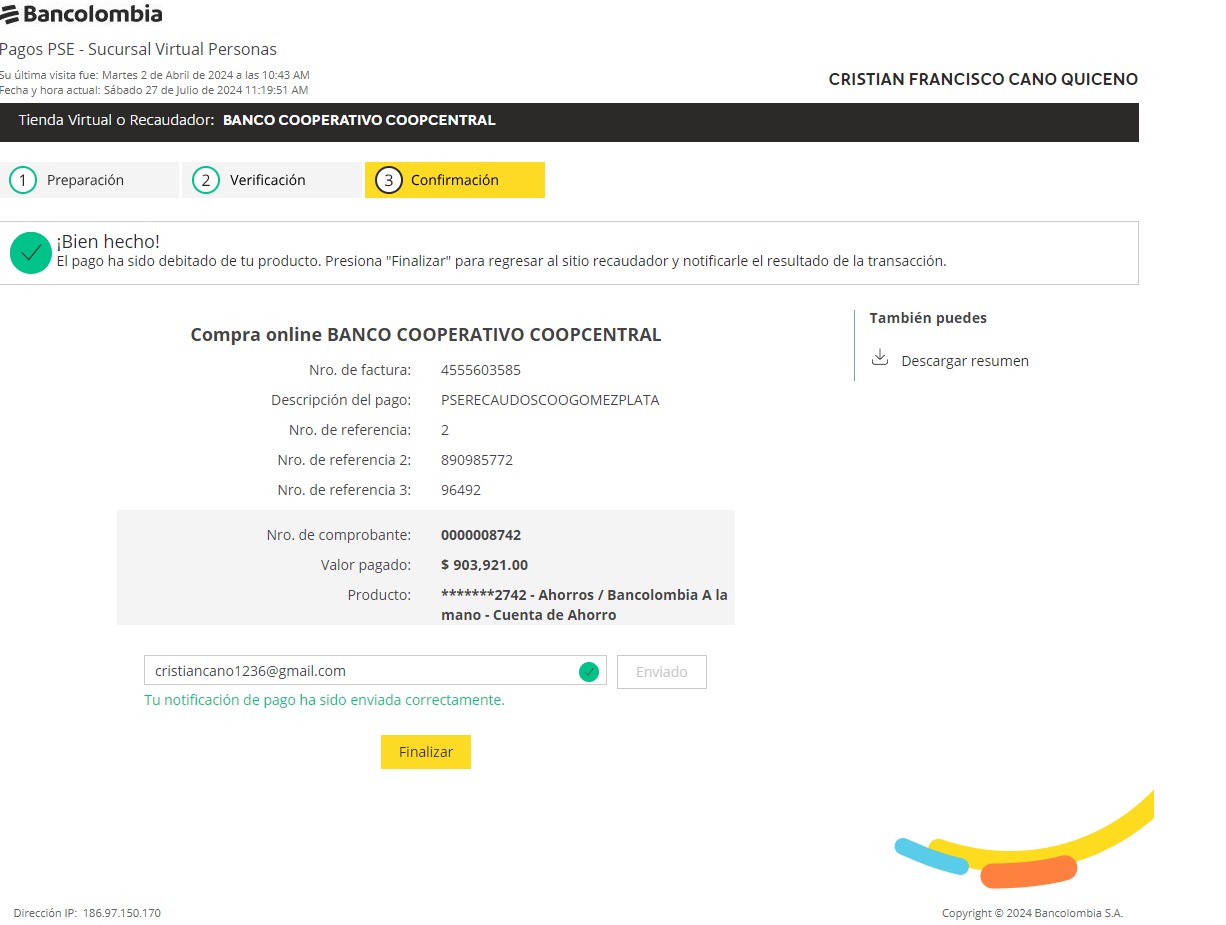
Task: Click the BANCO COOPERATIVO COOPCENTRAL text in the dark header bar
Action: point(358,120)
